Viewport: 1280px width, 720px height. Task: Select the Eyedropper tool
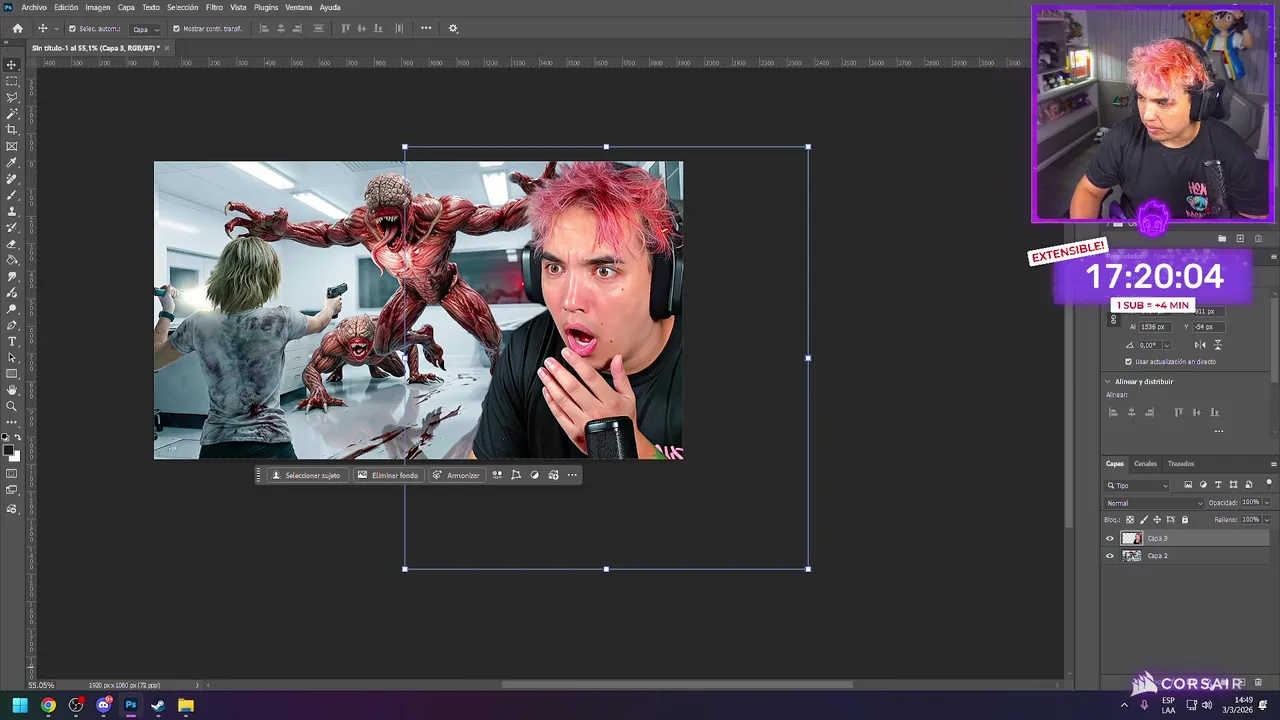coord(12,163)
